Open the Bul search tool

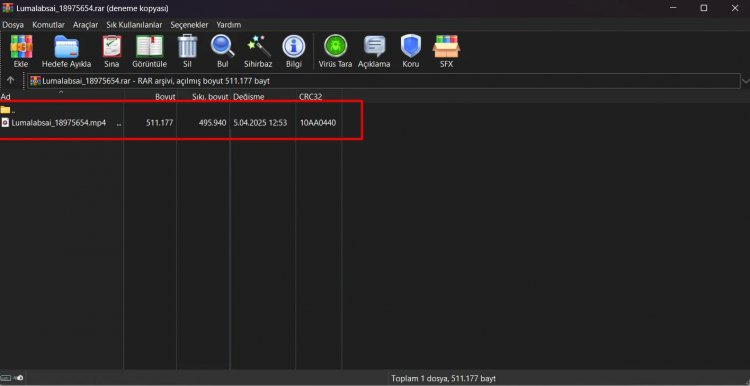point(222,51)
